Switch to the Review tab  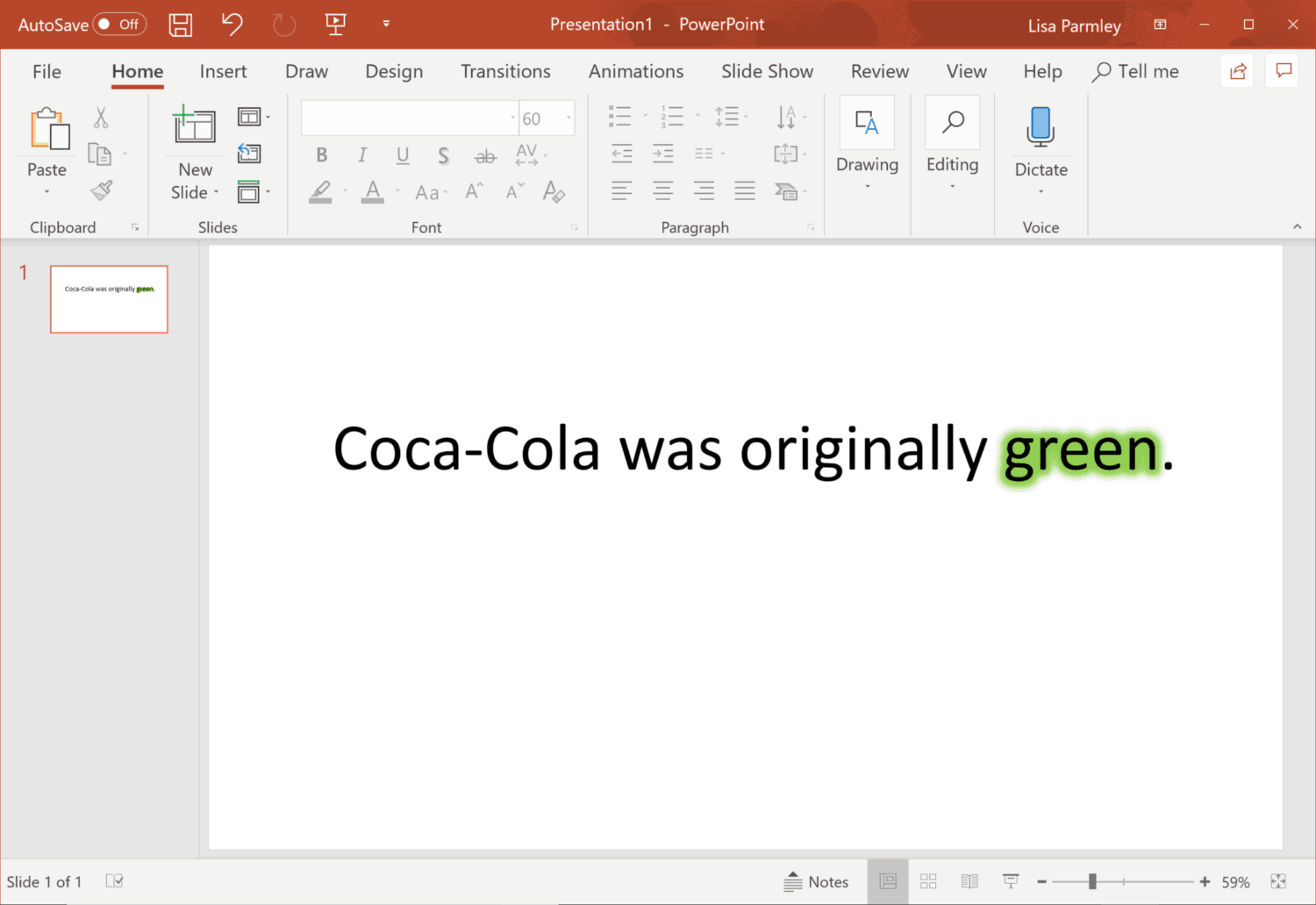tap(880, 72)
